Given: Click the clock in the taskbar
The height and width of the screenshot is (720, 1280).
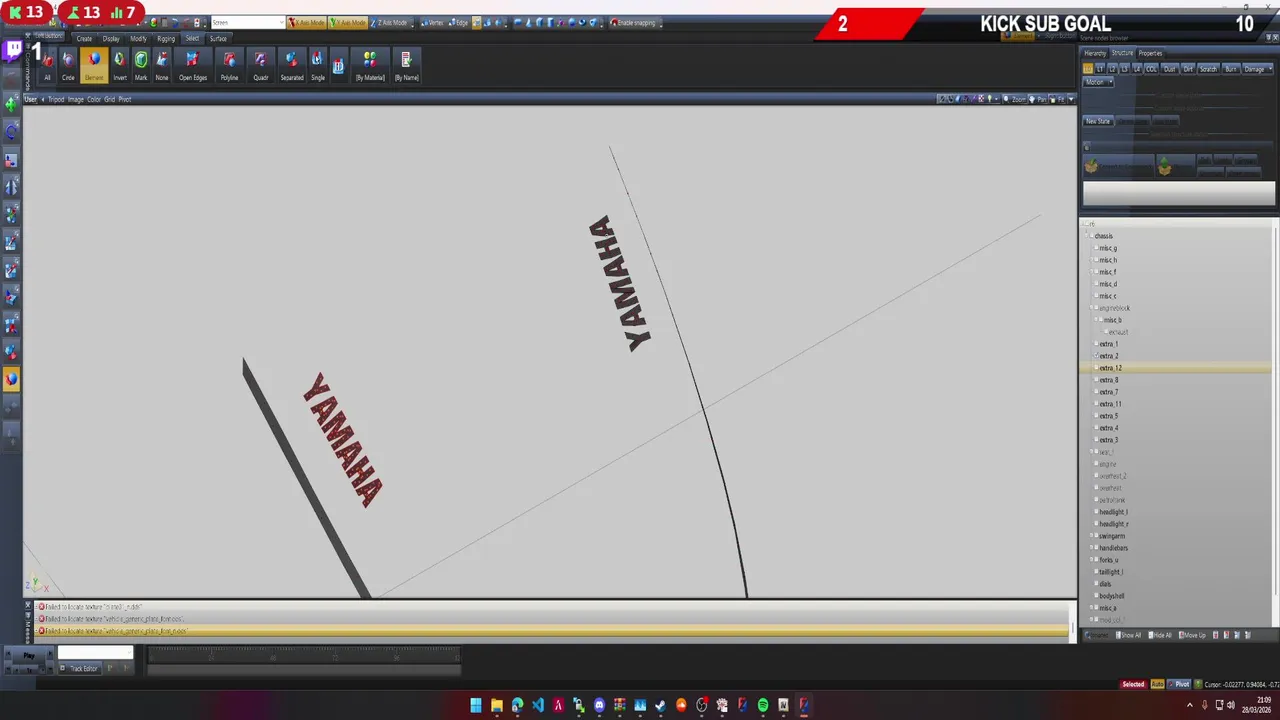Looking at the screenshot, I should pos(1256,705).
